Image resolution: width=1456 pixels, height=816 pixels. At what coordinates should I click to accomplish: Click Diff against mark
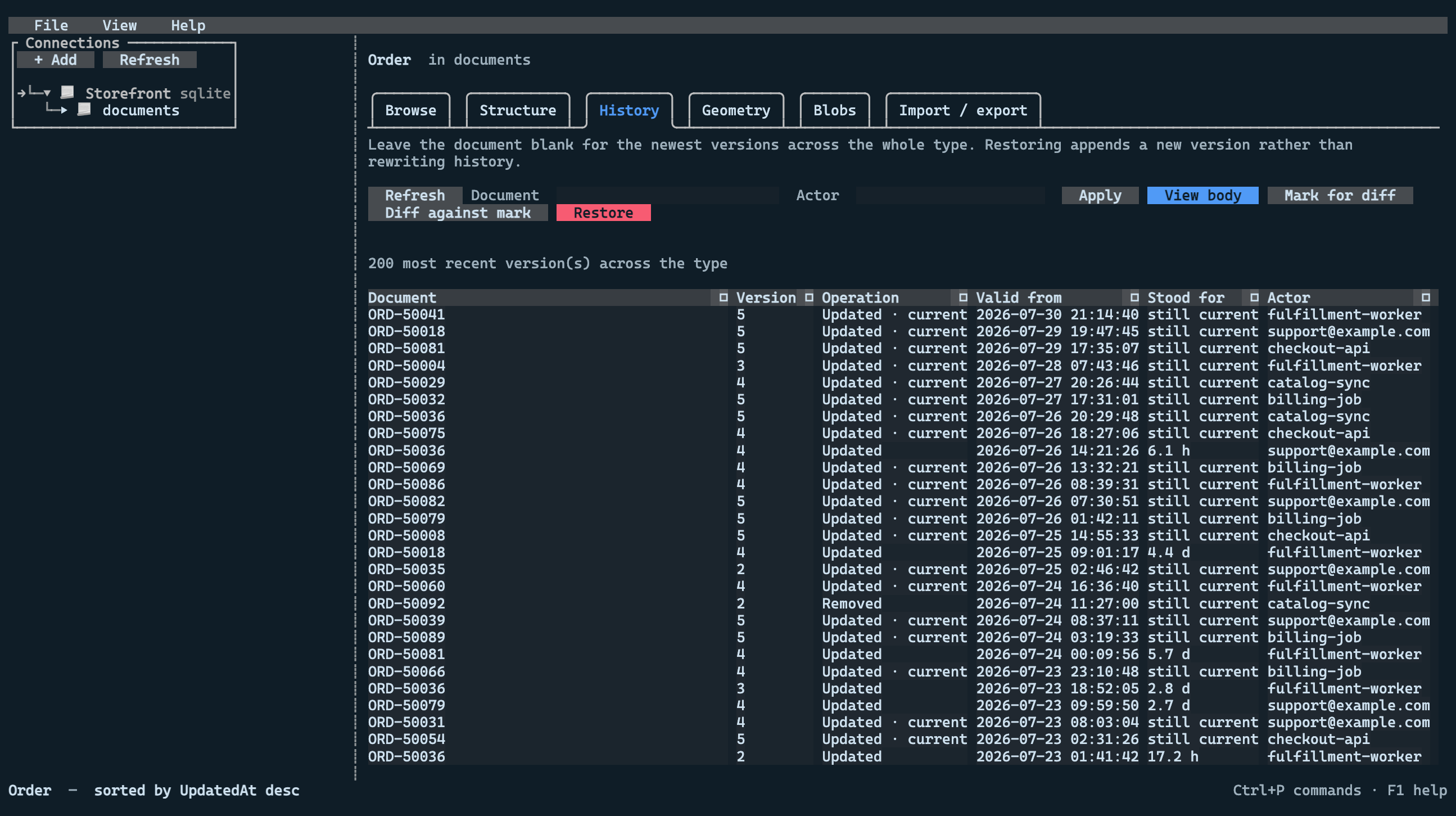[458, 213]
